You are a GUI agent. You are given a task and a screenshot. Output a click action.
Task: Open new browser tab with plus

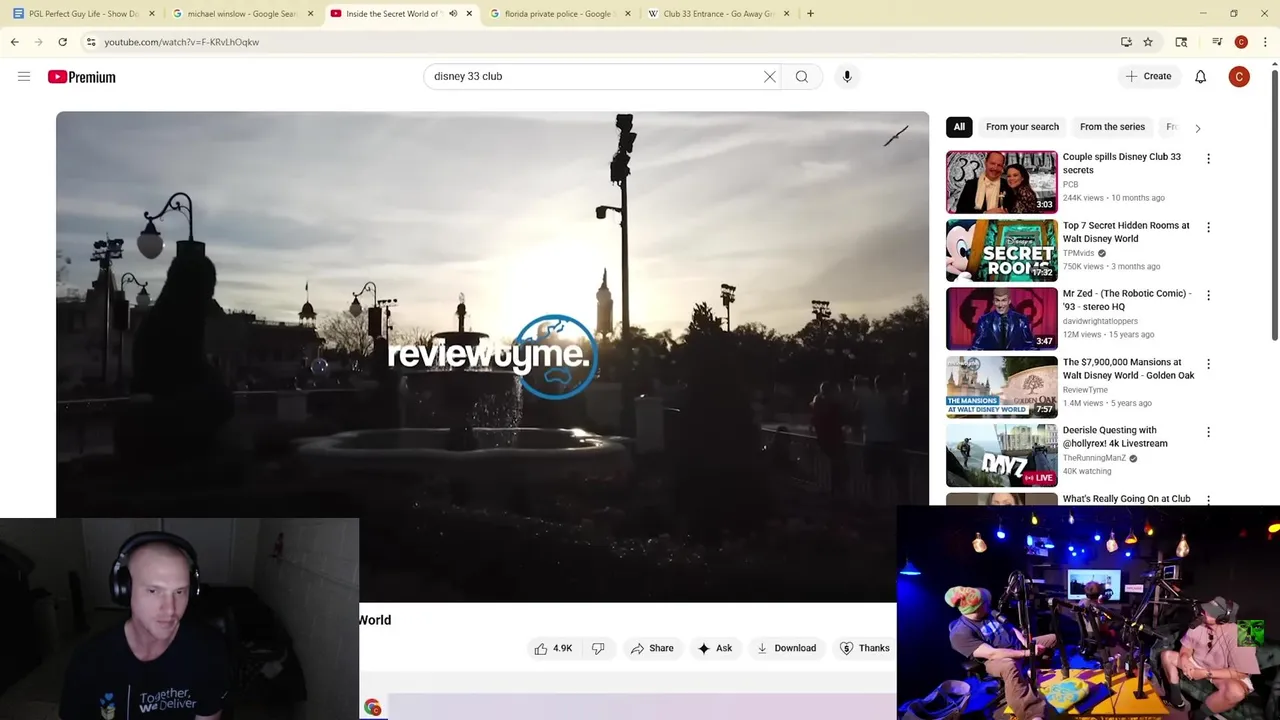coord(810,14)
